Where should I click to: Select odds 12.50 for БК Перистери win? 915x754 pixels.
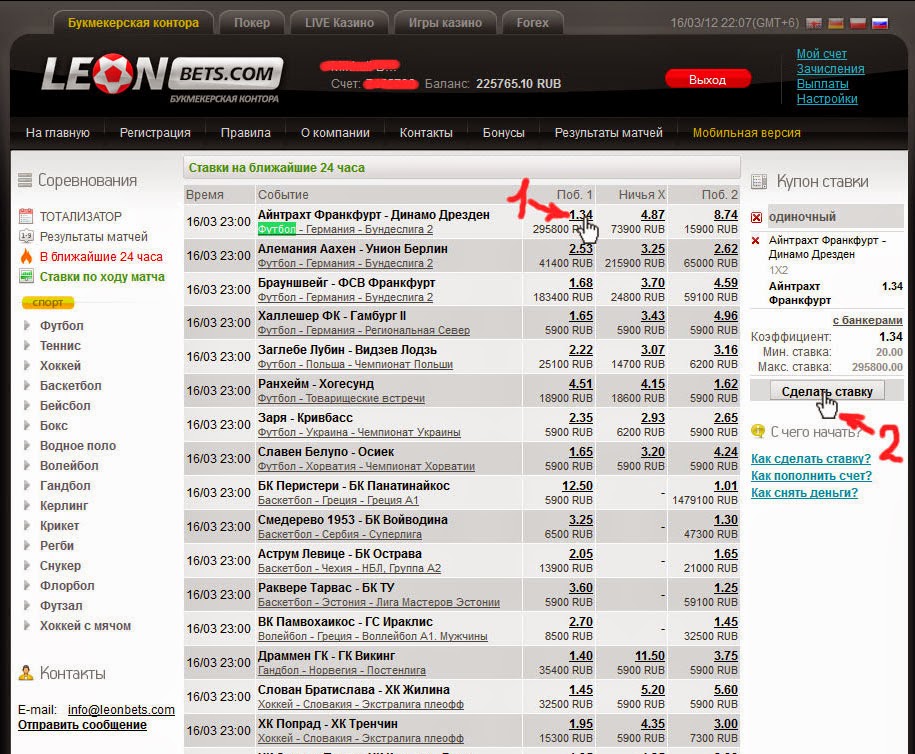click(577, 486)
